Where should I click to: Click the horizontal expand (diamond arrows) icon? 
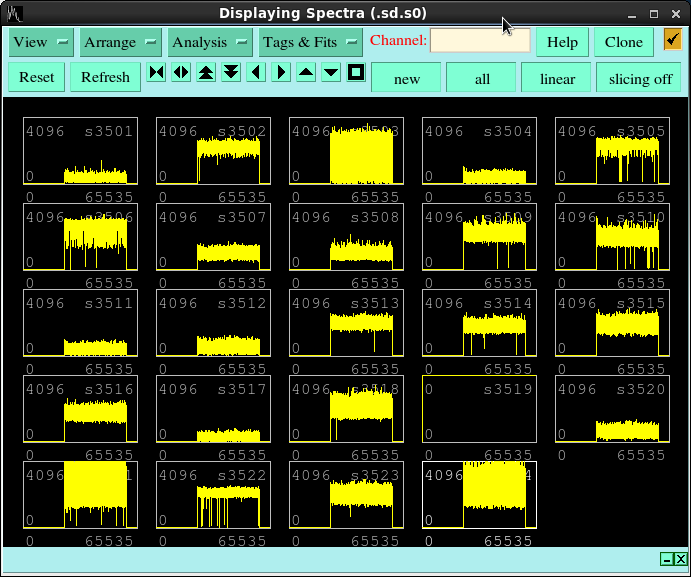click(181, 73)
